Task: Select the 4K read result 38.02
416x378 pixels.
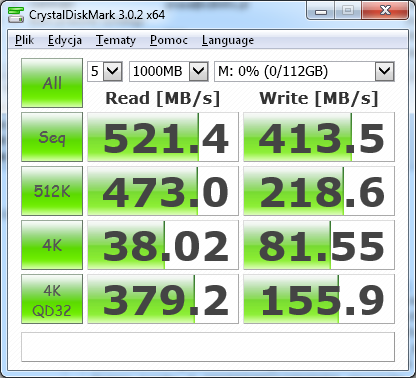Action: click(x=163, y=245)
